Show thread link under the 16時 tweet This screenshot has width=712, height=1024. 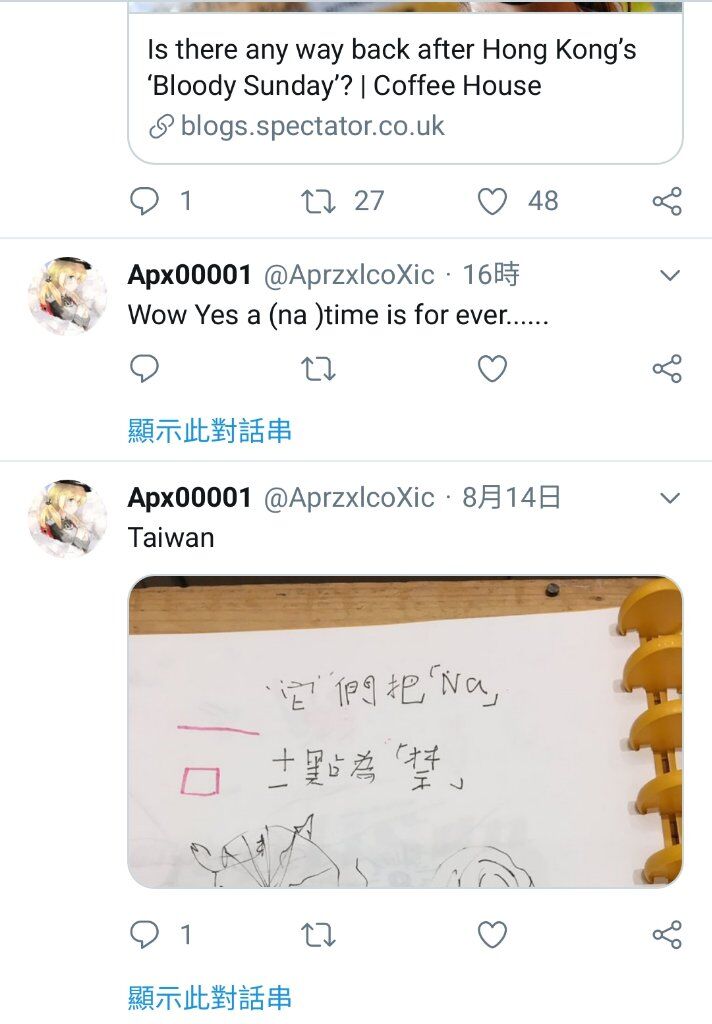click(210, 431)
